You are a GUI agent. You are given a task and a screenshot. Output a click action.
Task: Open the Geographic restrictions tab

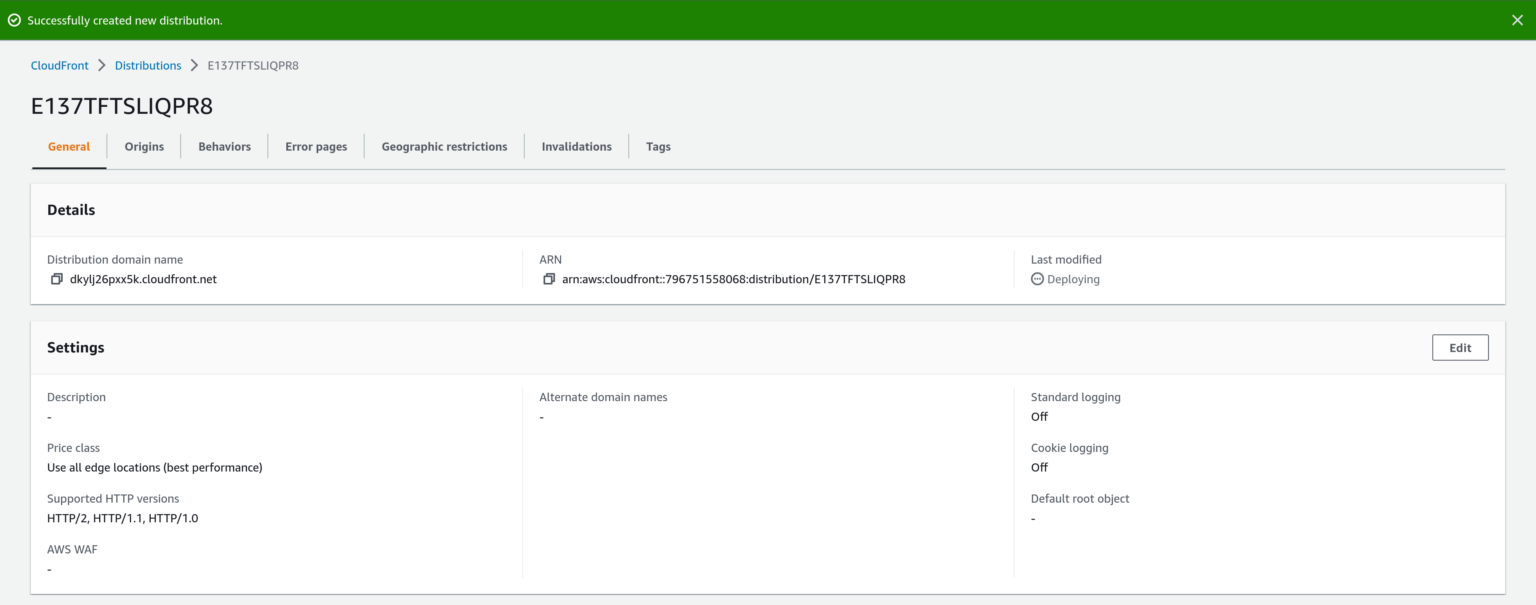[x=444, y=146]
